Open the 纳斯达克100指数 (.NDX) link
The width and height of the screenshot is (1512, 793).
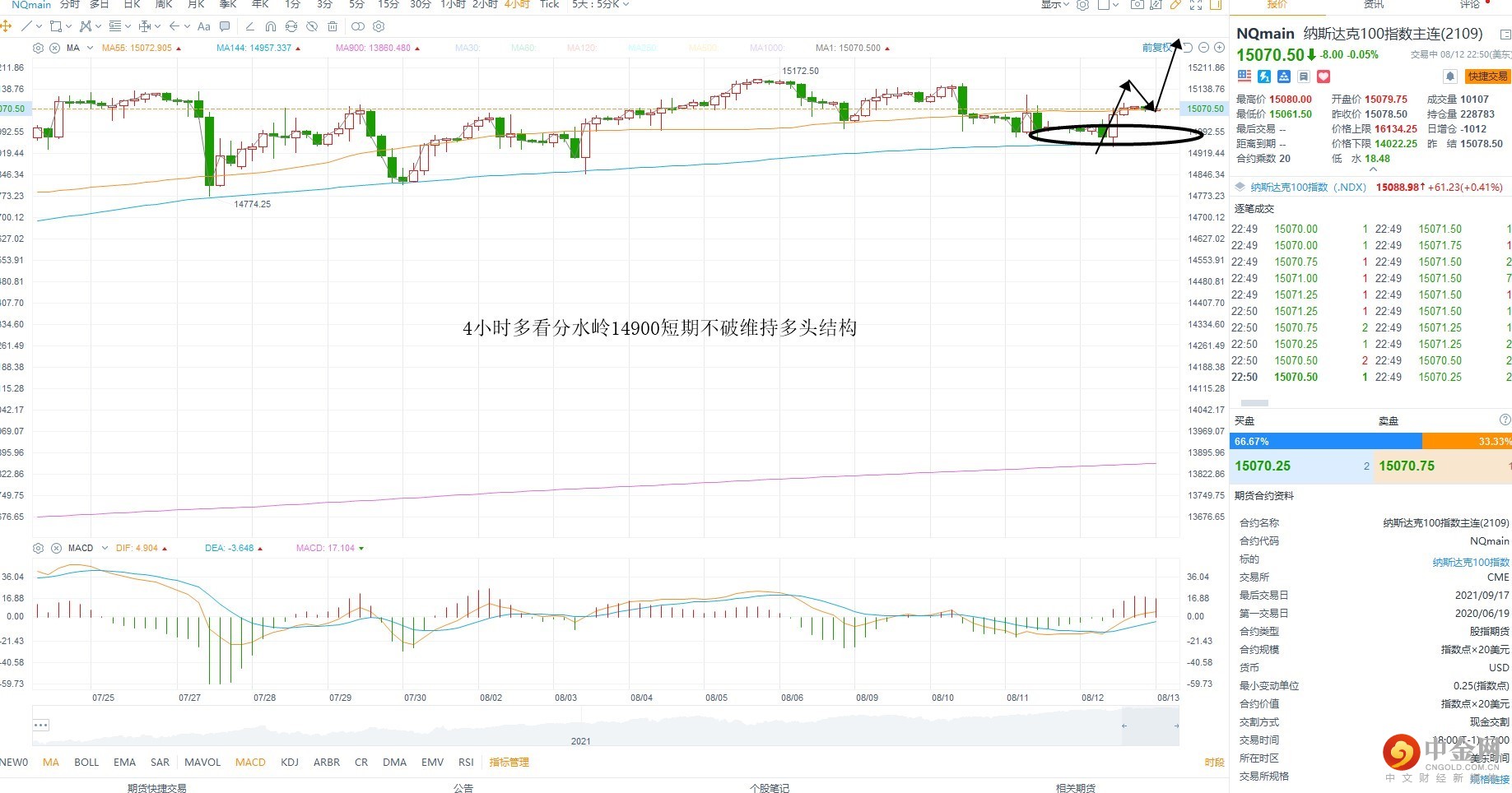pos(1309,188)
